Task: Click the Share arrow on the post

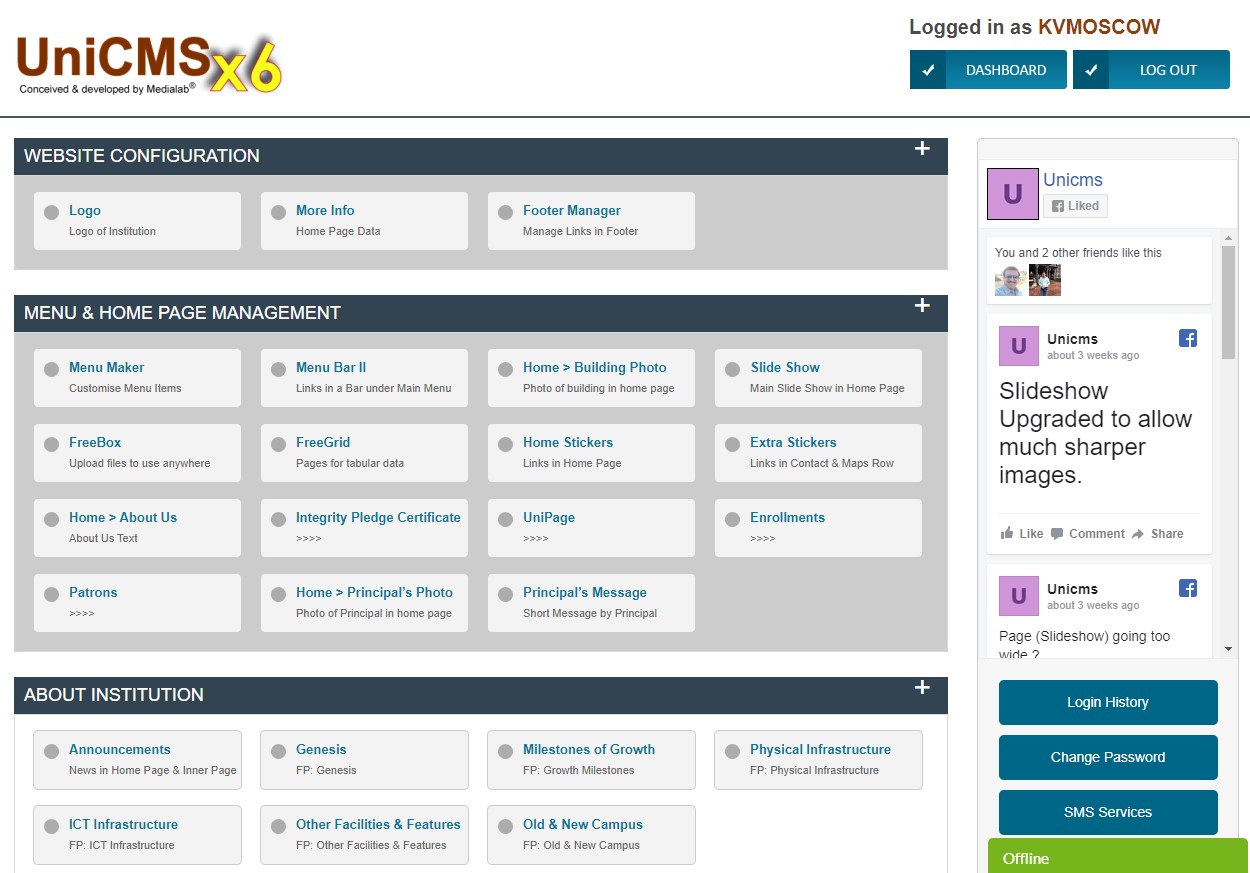Action: click(x=1138, y=534)
